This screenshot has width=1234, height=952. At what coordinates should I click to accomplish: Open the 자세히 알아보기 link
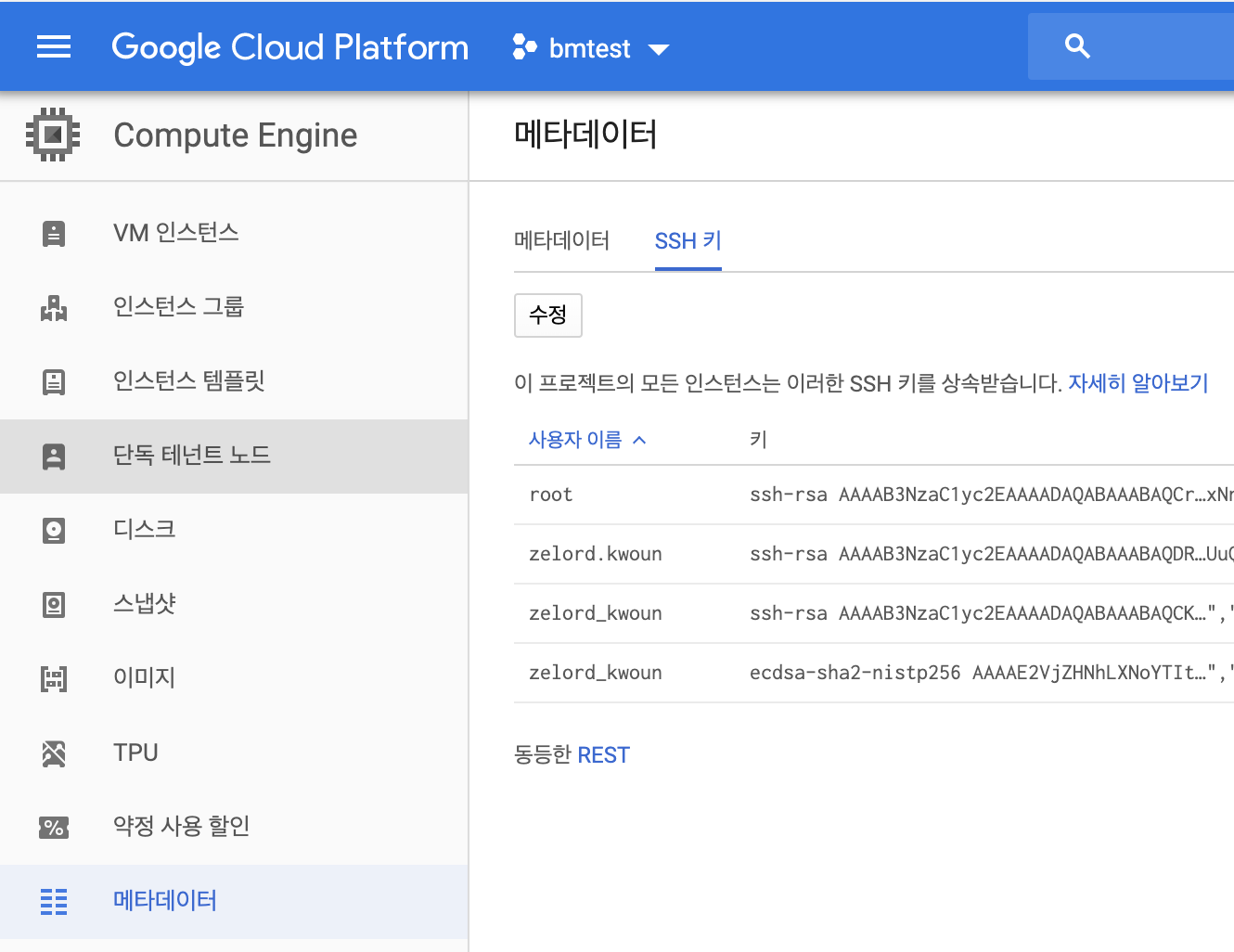1138,383
